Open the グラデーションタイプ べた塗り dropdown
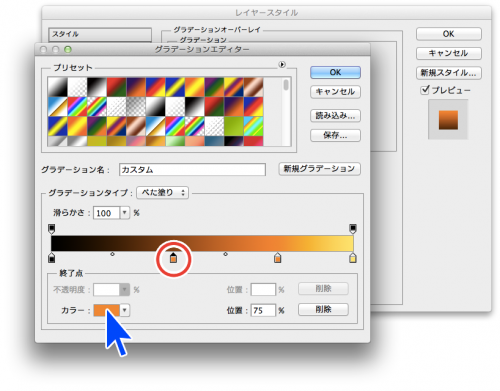 pos(163,193)
